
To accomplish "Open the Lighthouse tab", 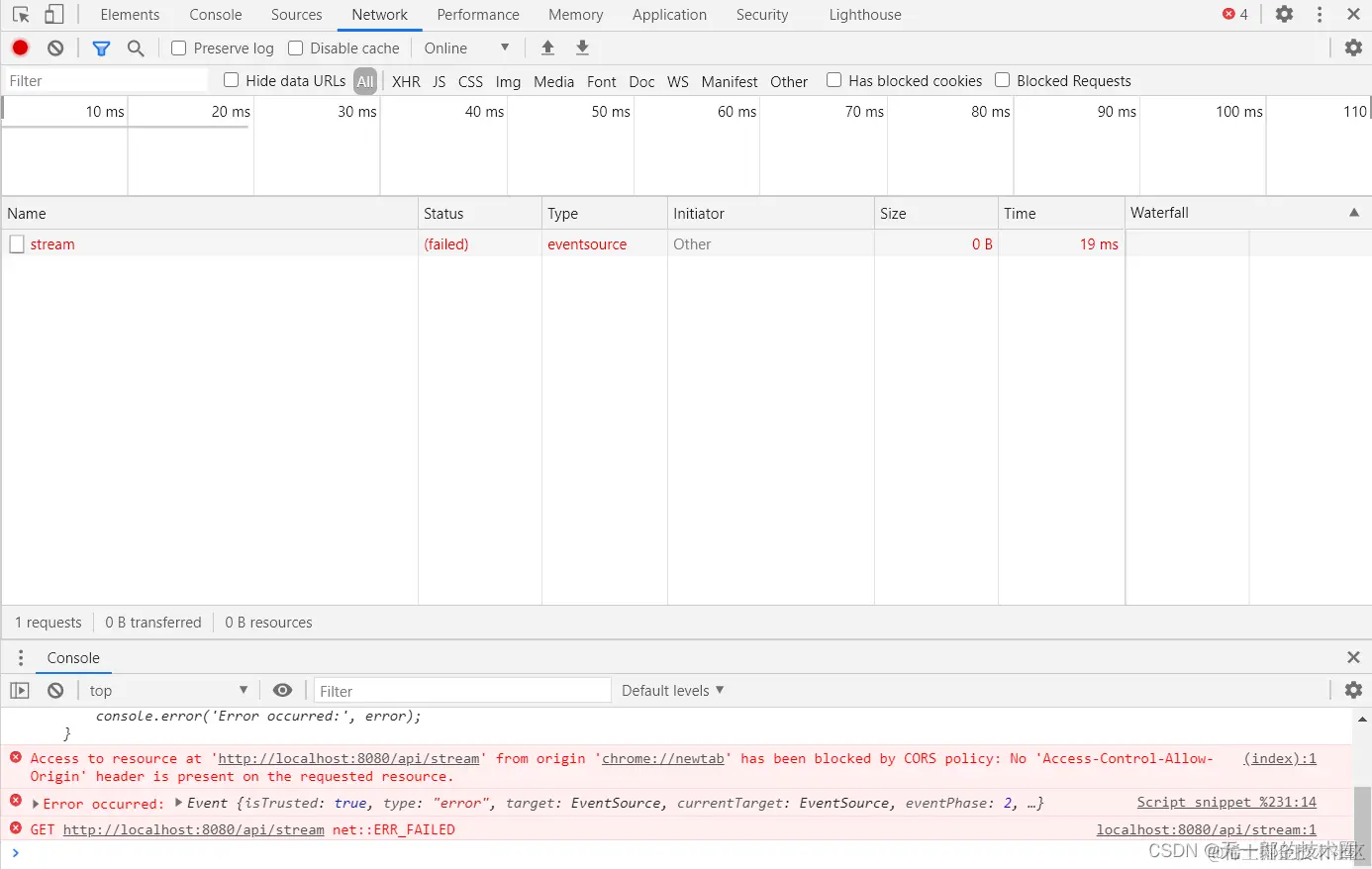I will [x=865, y=15].
